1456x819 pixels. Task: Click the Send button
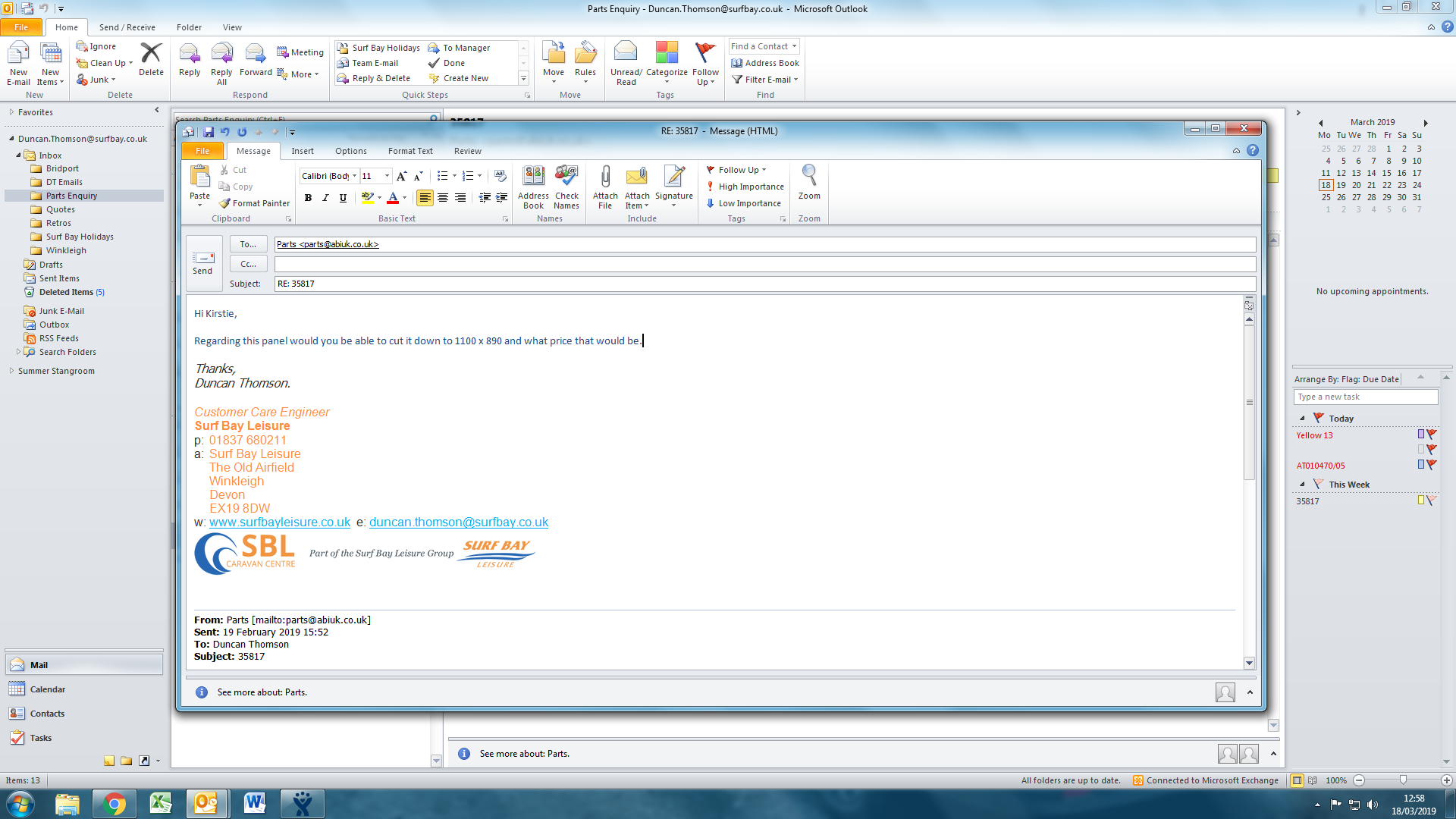point(202,263)
